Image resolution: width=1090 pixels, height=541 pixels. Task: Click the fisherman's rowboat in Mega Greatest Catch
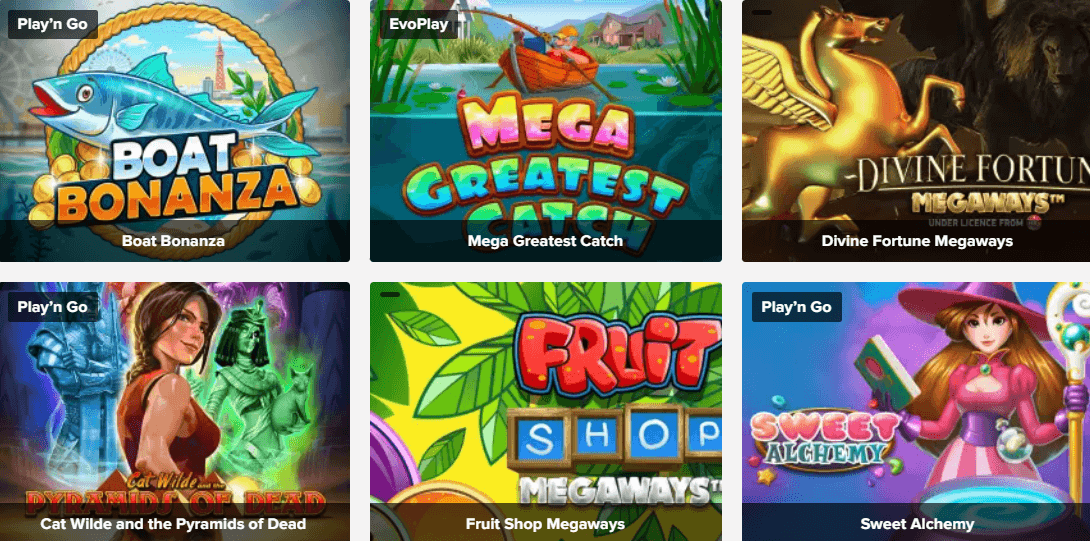click(x=548, y=69)
